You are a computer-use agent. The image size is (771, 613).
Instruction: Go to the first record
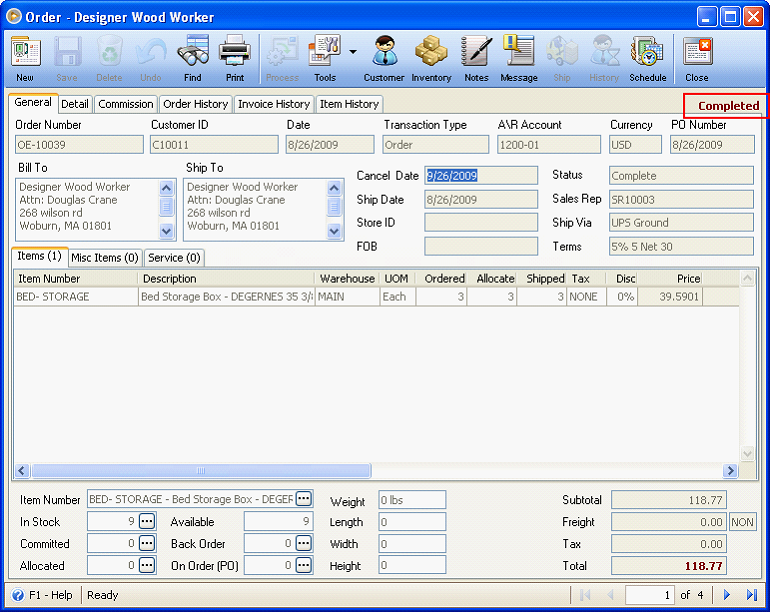[585, 595]
